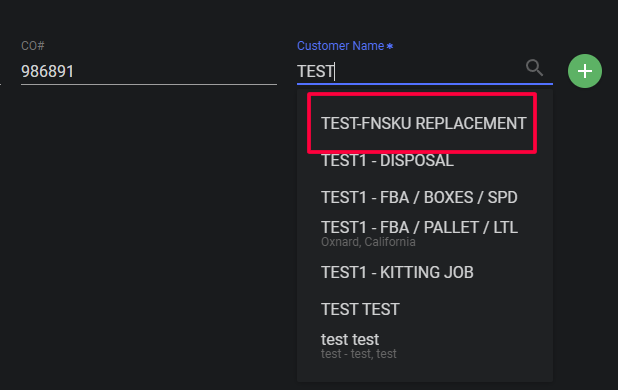Screen dimensions: 618x390
Task: Click the magnifier search icon
Action: (x=534, y=68)
